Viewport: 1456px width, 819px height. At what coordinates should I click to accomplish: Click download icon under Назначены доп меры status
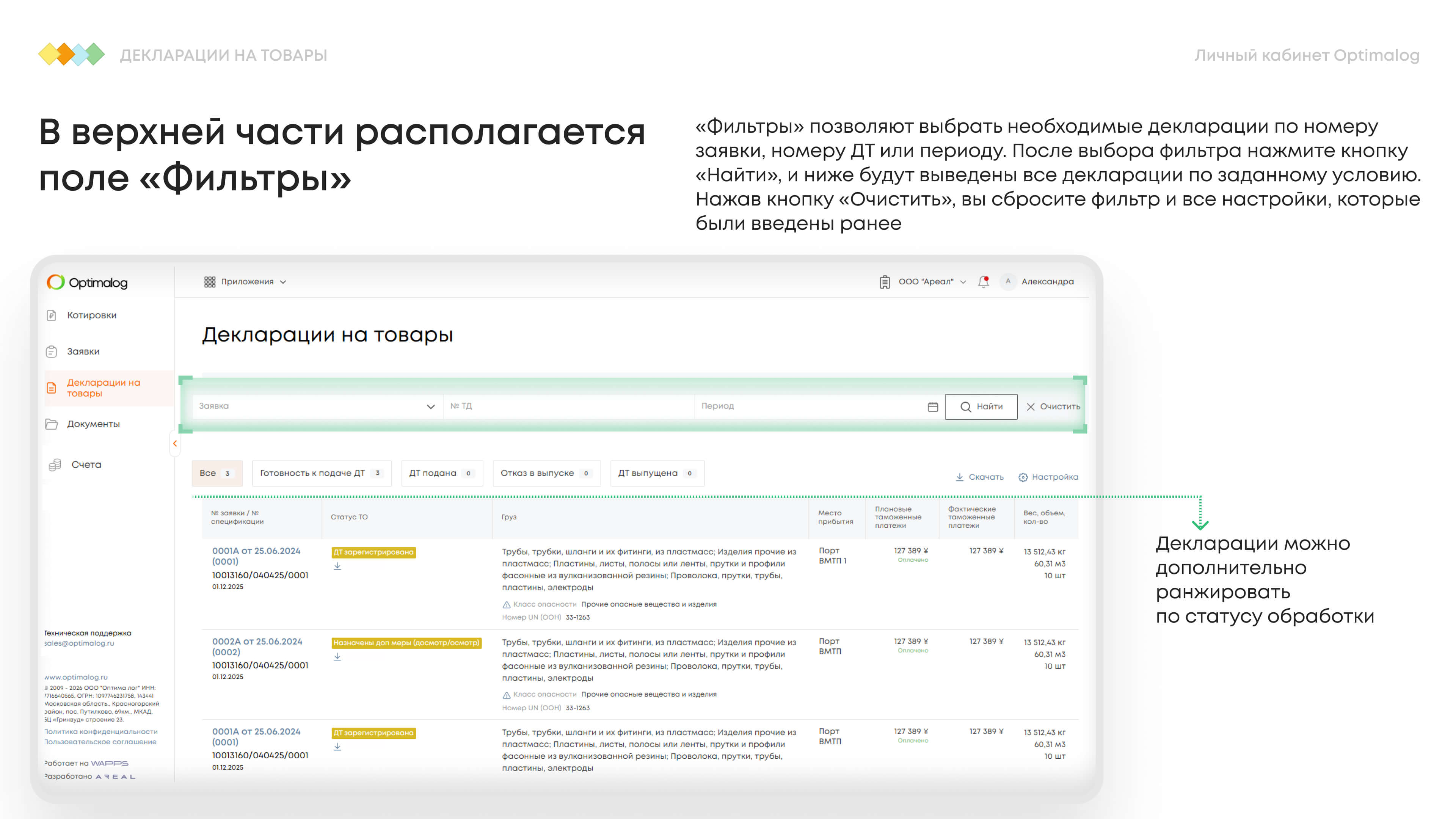(337, 657)
